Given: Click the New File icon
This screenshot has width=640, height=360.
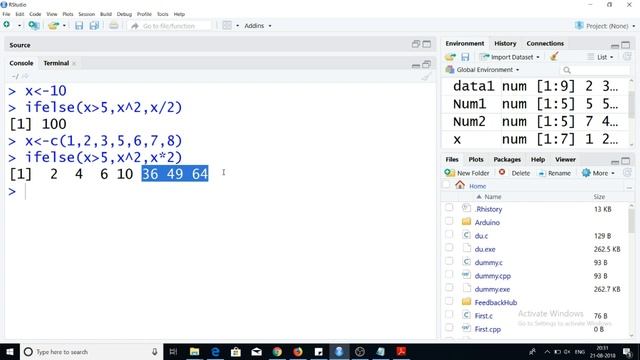Looking at the screenshot, I should [x=7, y=25].
